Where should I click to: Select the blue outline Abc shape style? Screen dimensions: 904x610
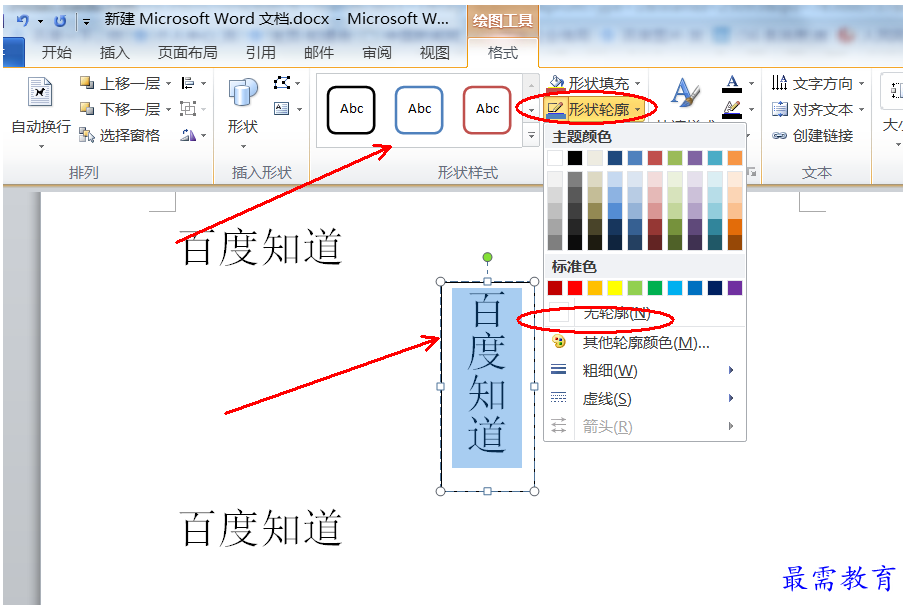coord(419,110)
